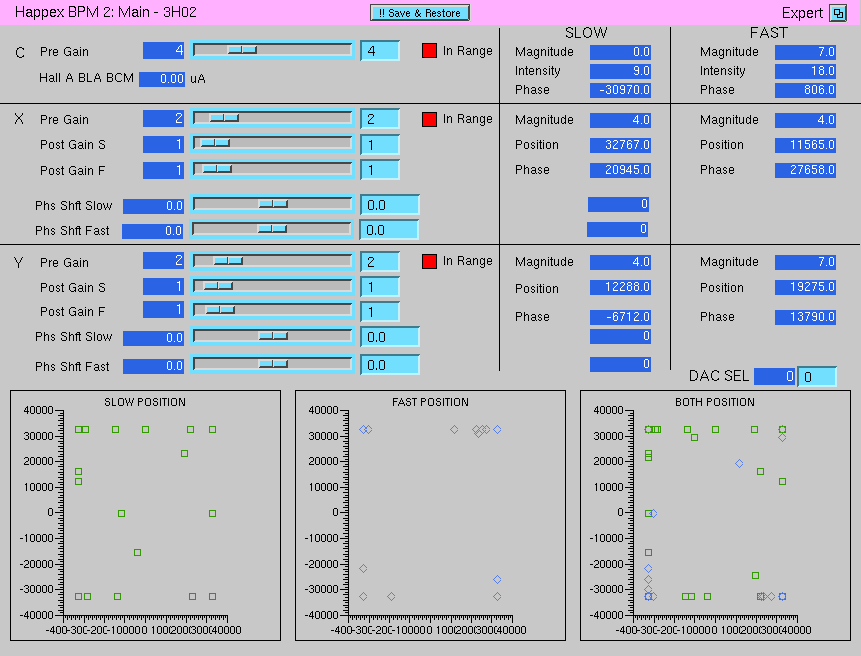Click the X Post Gain S slider
Image resolution: width=861 pixels, height=656 pixels.
(x=272, y=144)
